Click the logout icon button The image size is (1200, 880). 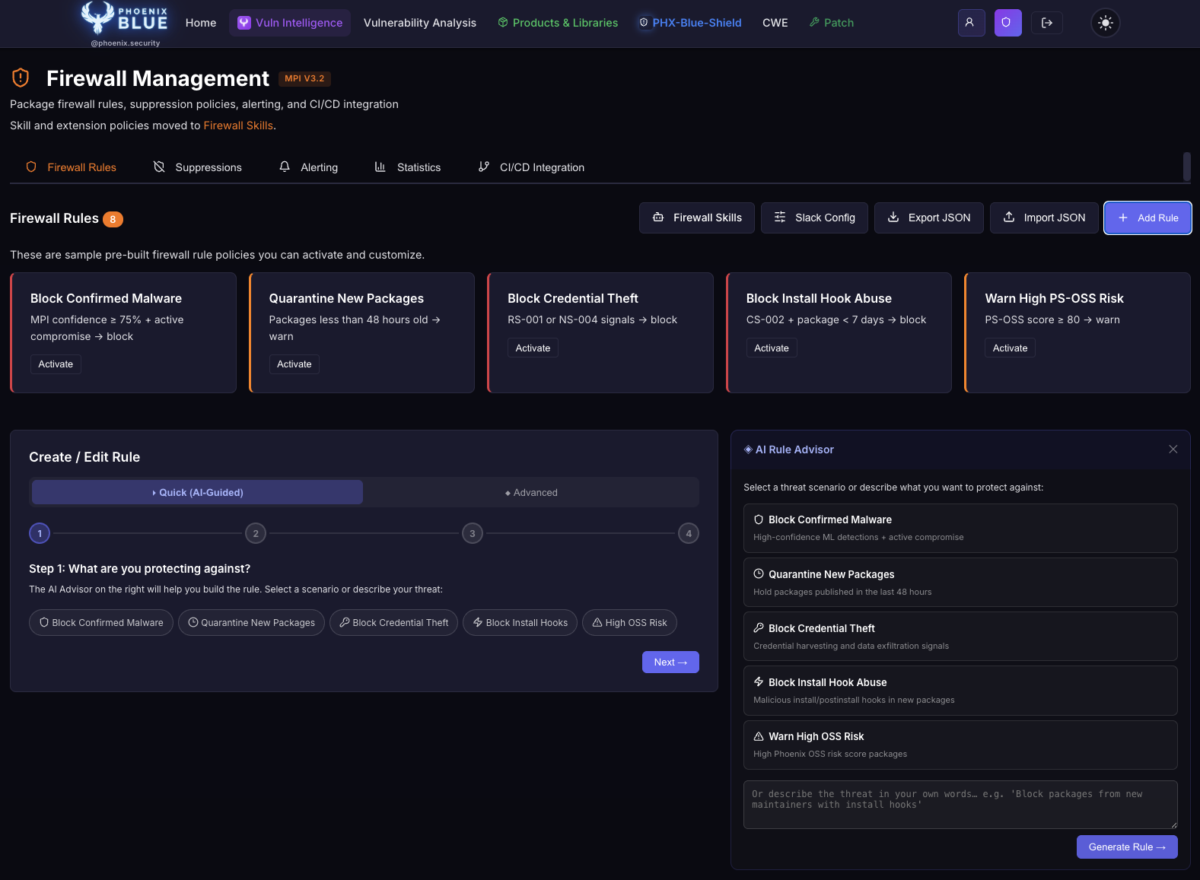[1047, 23]
